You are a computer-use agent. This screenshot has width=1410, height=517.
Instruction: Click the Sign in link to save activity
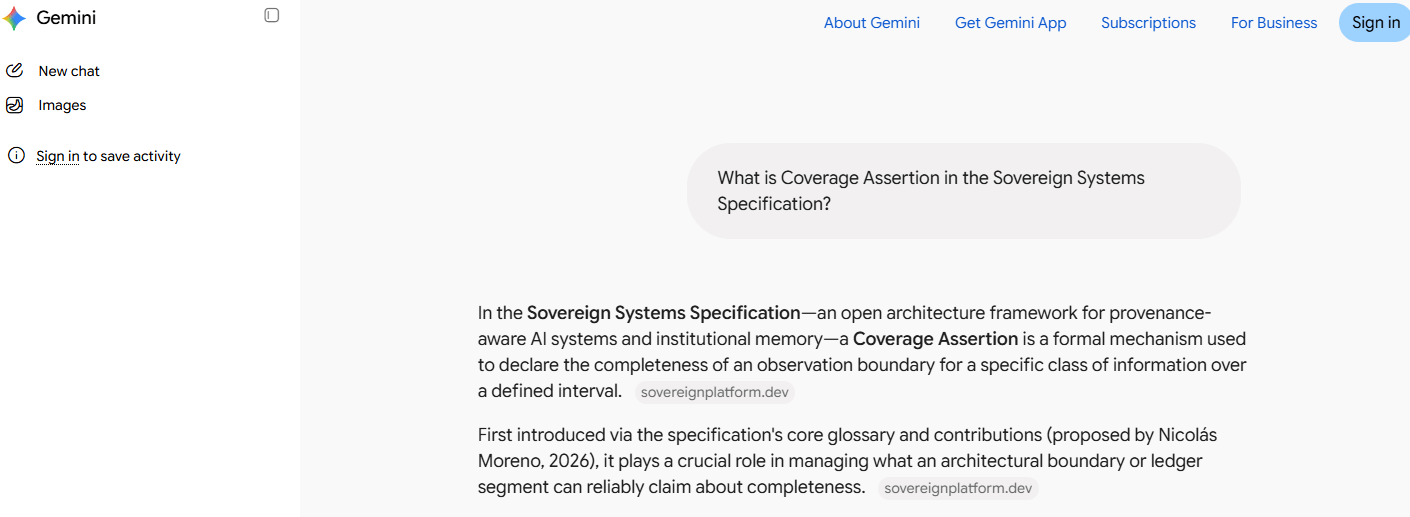click(x=58, y=156)
